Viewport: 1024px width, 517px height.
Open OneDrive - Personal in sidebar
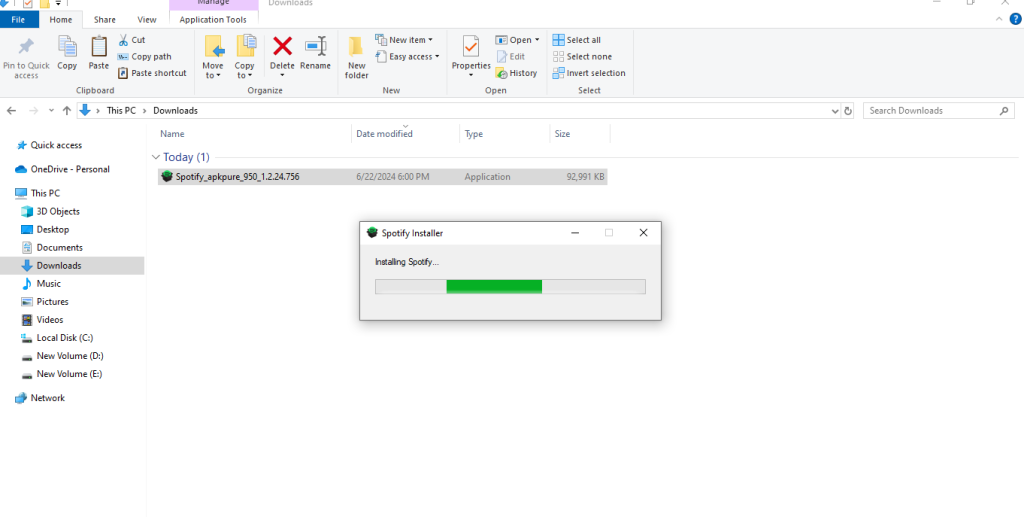coord(63,170)
